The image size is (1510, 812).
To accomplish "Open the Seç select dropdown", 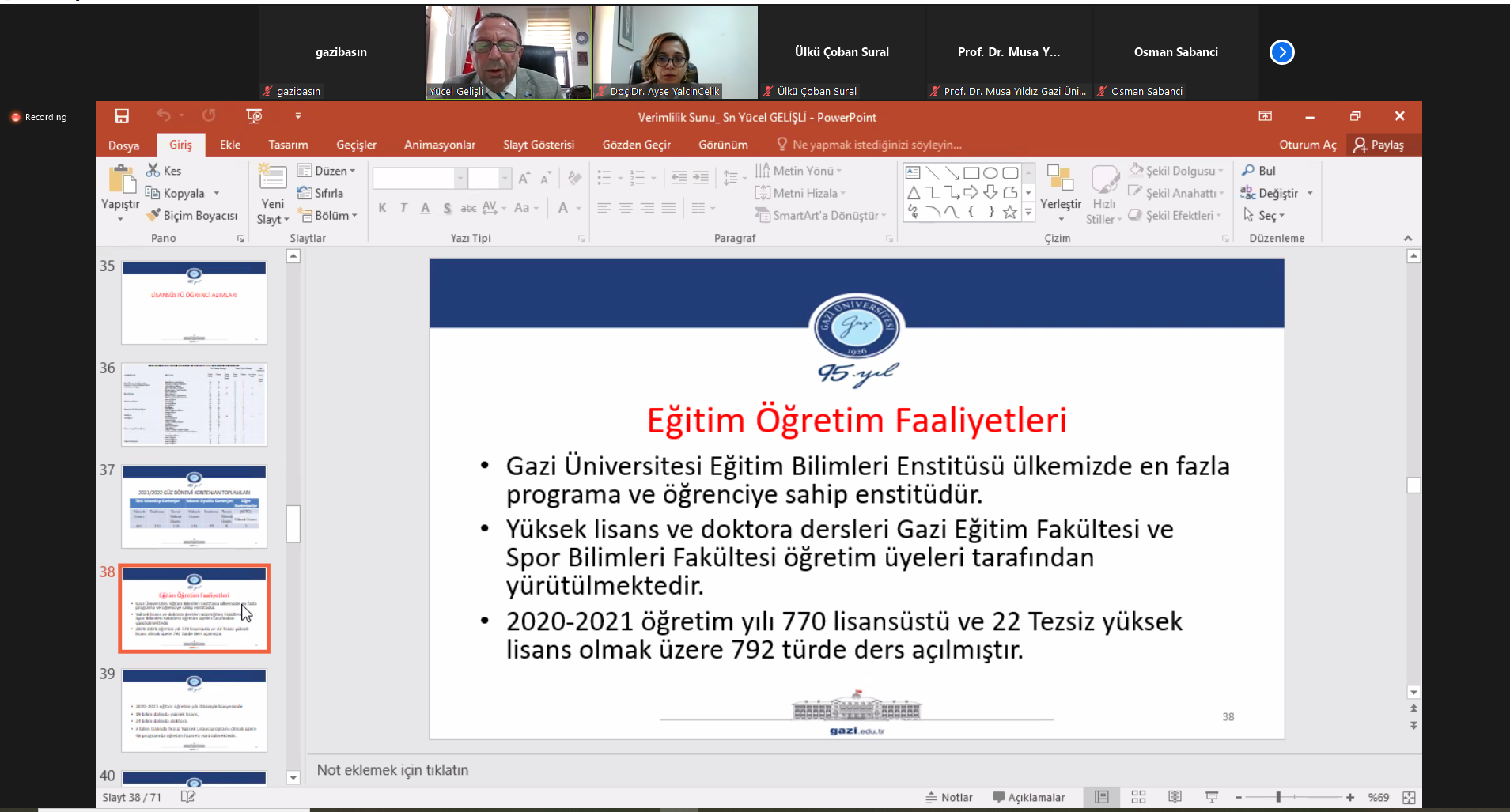I will point(1263,215).
